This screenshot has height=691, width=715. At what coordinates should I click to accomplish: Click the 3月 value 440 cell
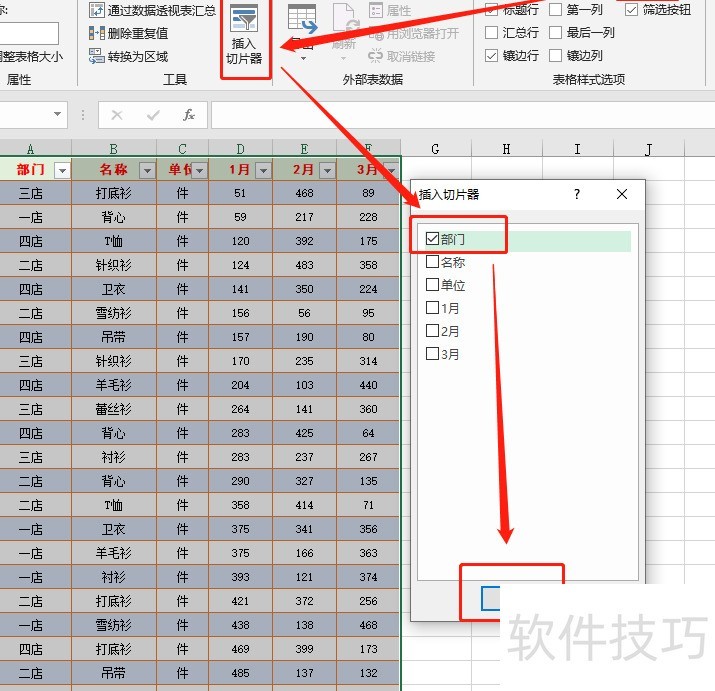point(368,385)
